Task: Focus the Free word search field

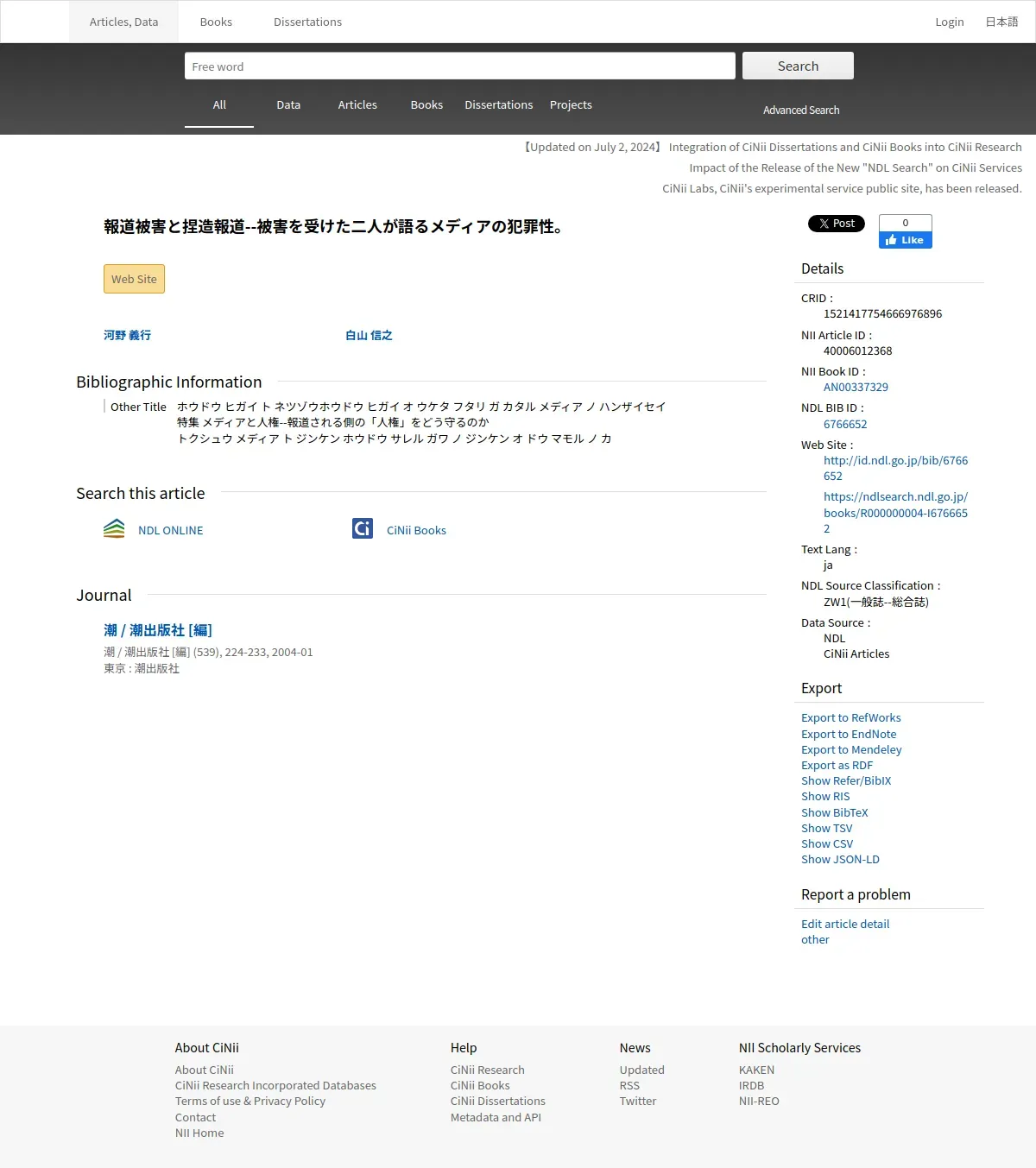Action: click(460, 66)
